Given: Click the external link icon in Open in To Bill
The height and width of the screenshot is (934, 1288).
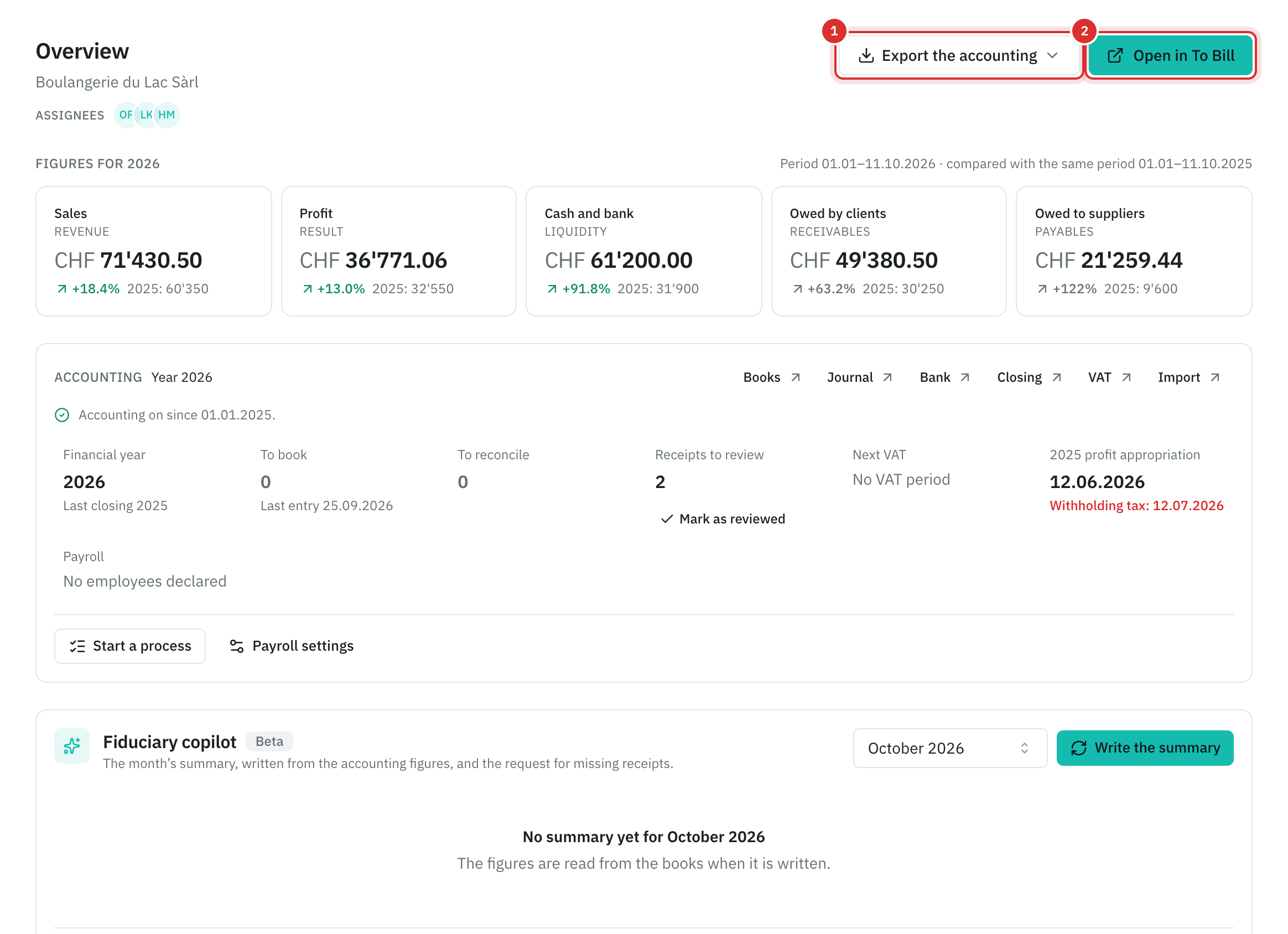Looking at the screenshot, I should tap(1115, 56).
